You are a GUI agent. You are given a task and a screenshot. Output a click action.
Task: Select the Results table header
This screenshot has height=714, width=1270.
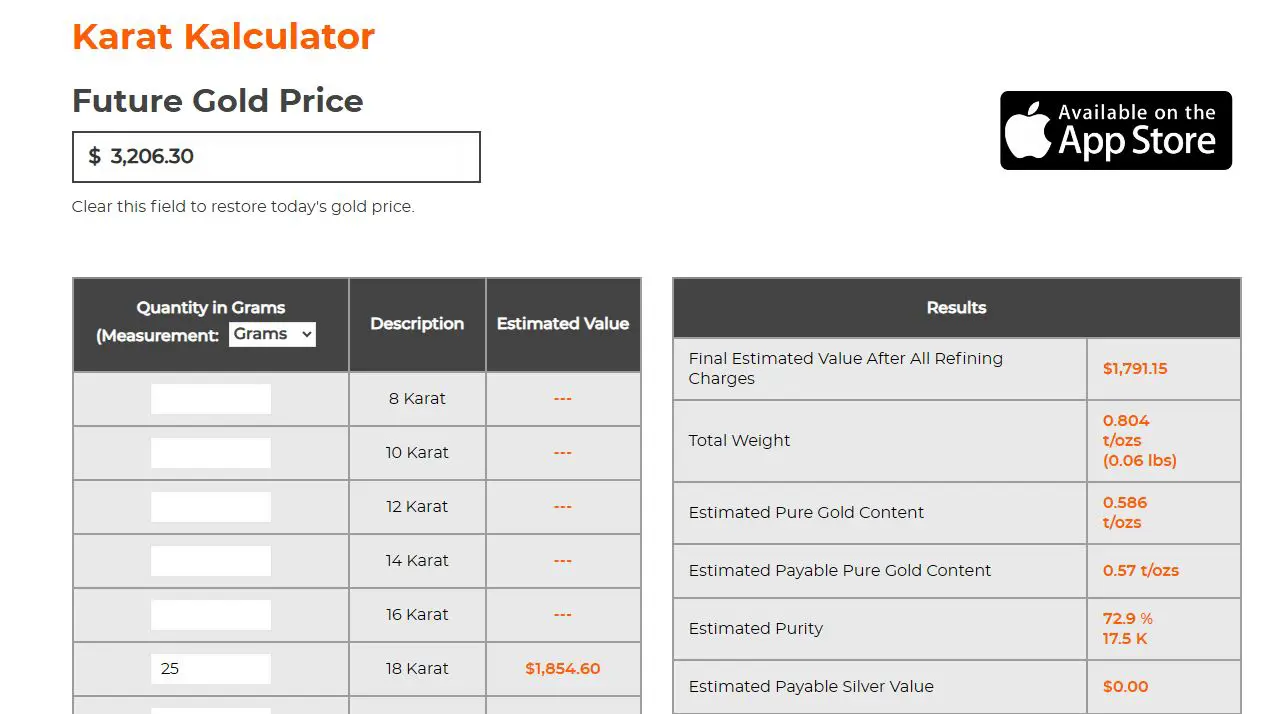956,308
